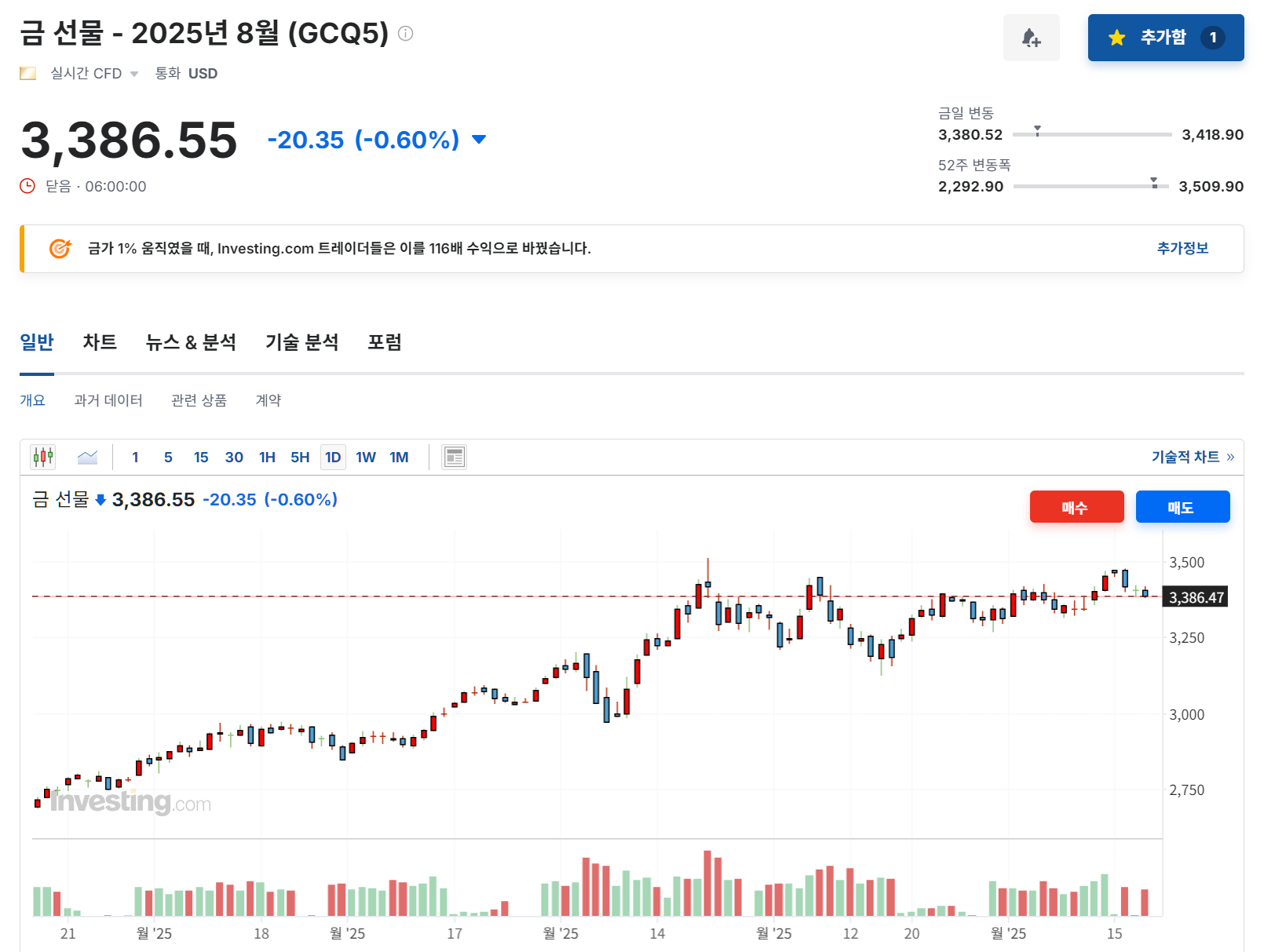
Task: Select the candlestick chart style icon
Action: click(42, 457)
